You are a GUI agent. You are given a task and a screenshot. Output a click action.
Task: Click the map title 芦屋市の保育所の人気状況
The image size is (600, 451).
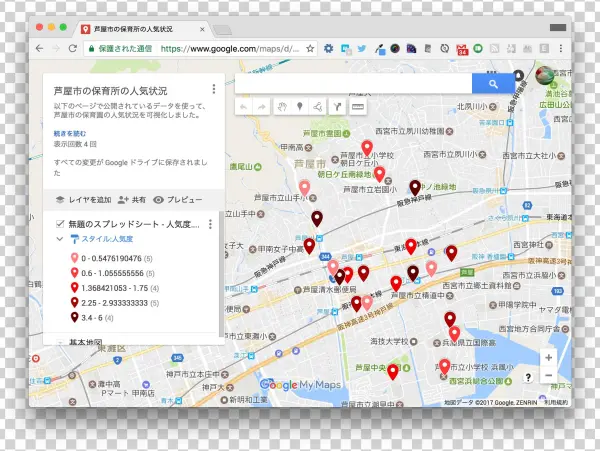pos(110,91)
